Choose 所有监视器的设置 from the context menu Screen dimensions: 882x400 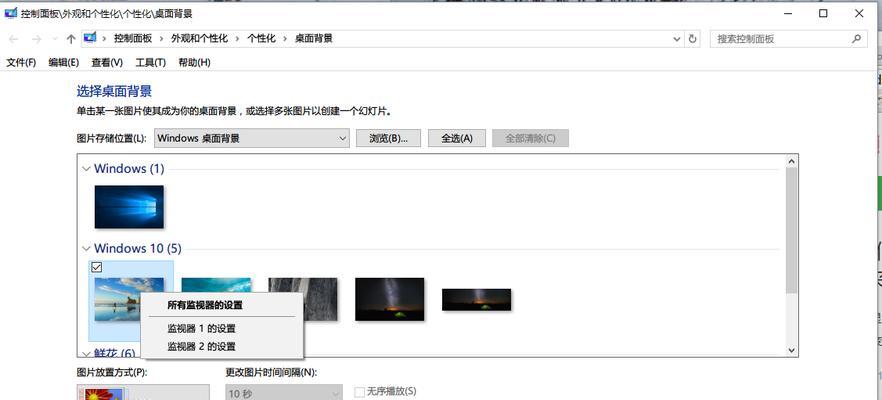pos(205,306)
